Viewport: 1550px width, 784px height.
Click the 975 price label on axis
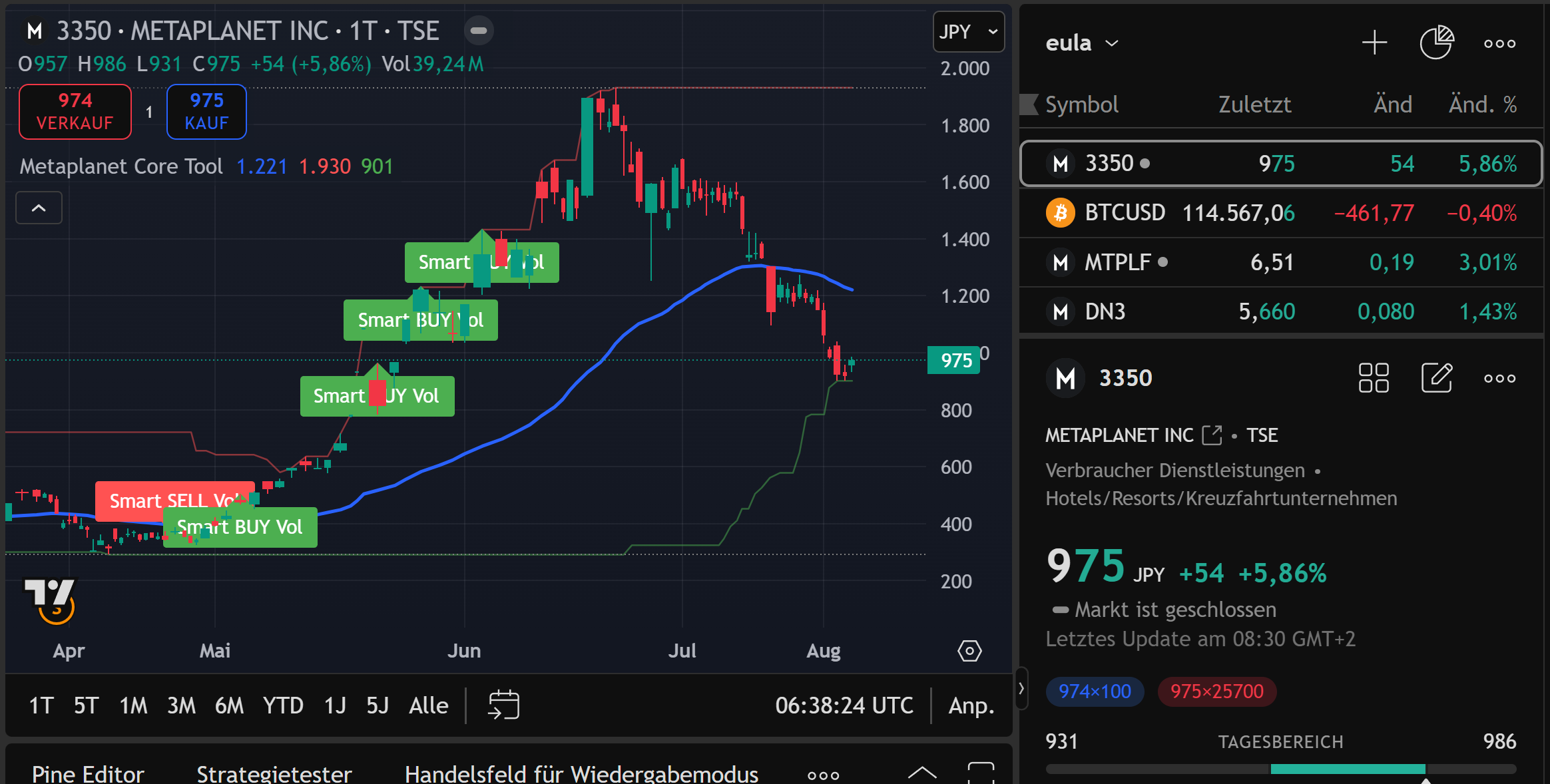pos(953,360)
